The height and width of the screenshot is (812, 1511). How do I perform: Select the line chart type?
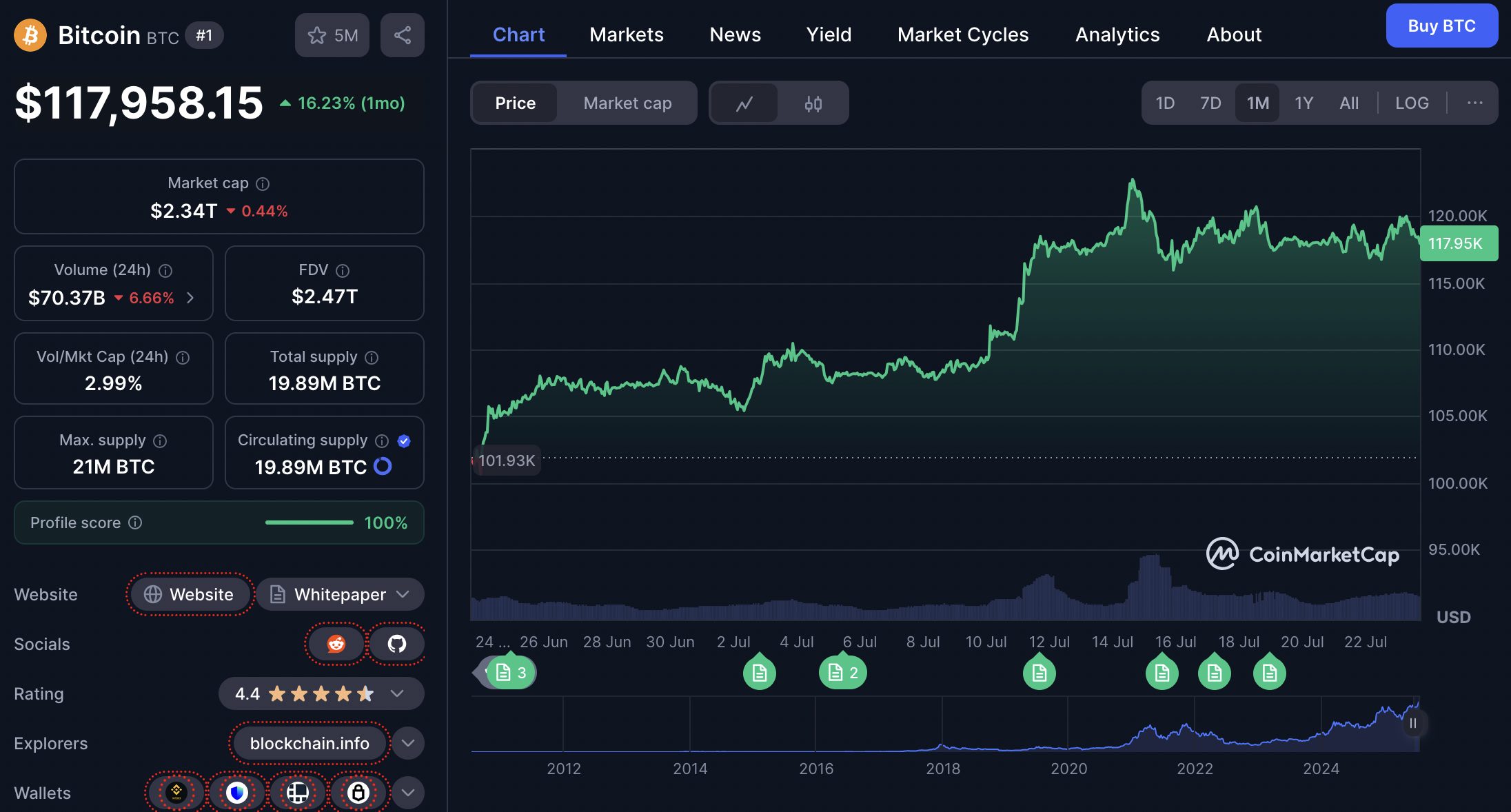744,103
